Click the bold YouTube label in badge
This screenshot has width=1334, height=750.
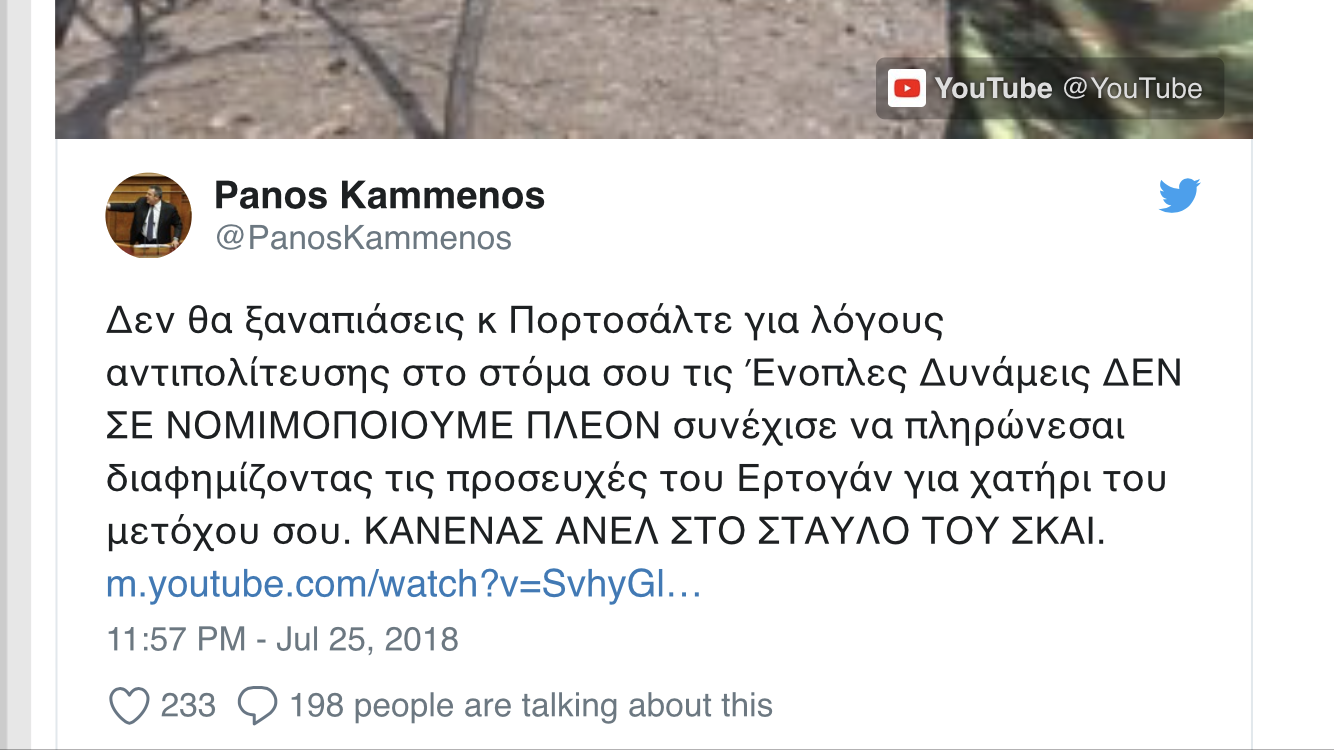[x=993, y=89]
